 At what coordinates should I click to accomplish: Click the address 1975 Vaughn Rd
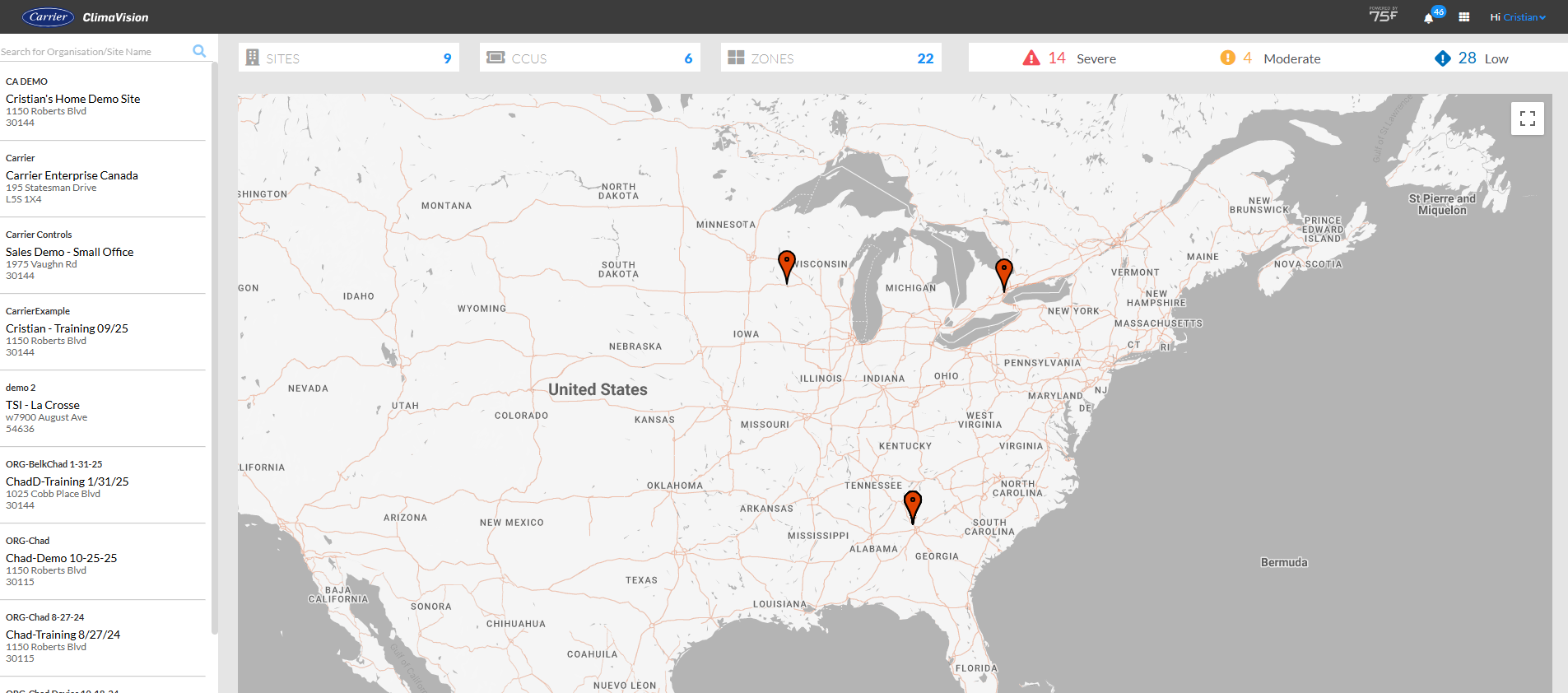tap(41, 264)
